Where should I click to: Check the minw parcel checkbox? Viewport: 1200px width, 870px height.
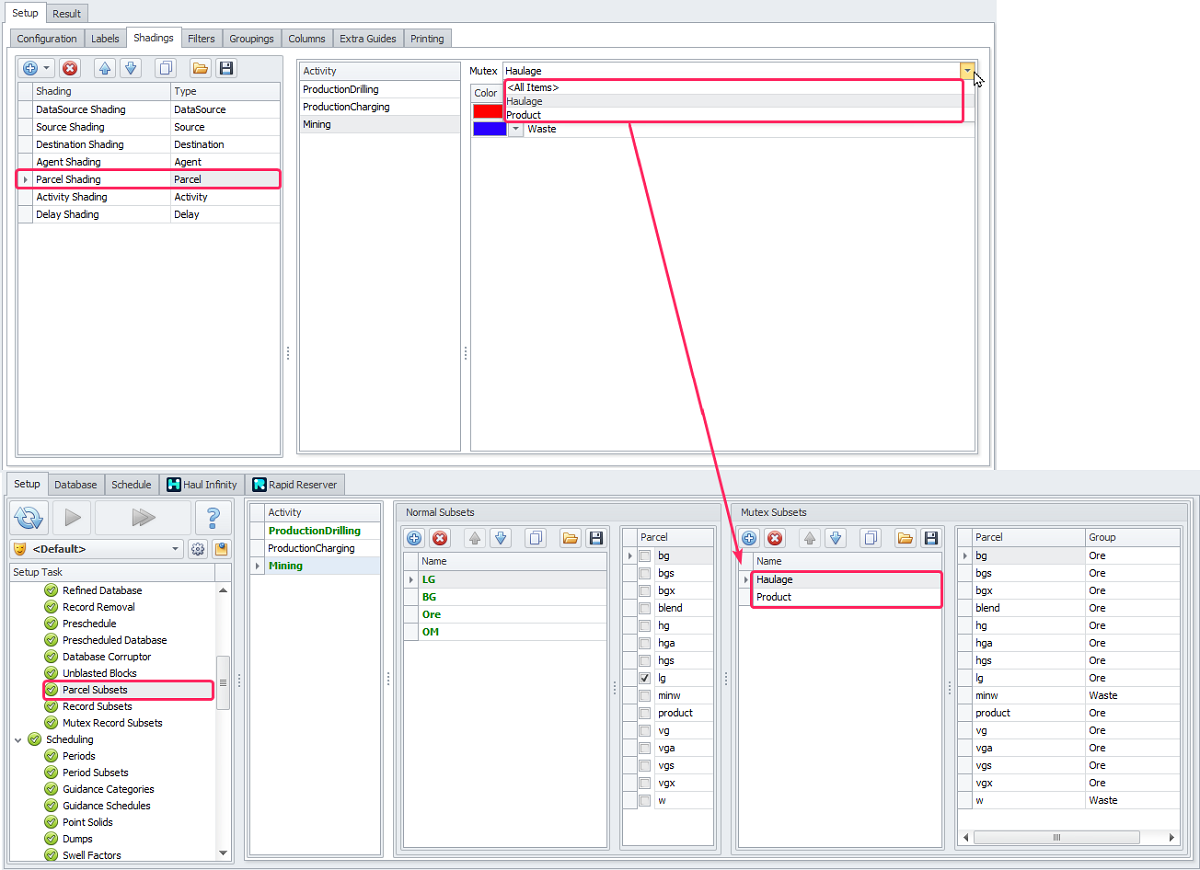pos(645,695)
